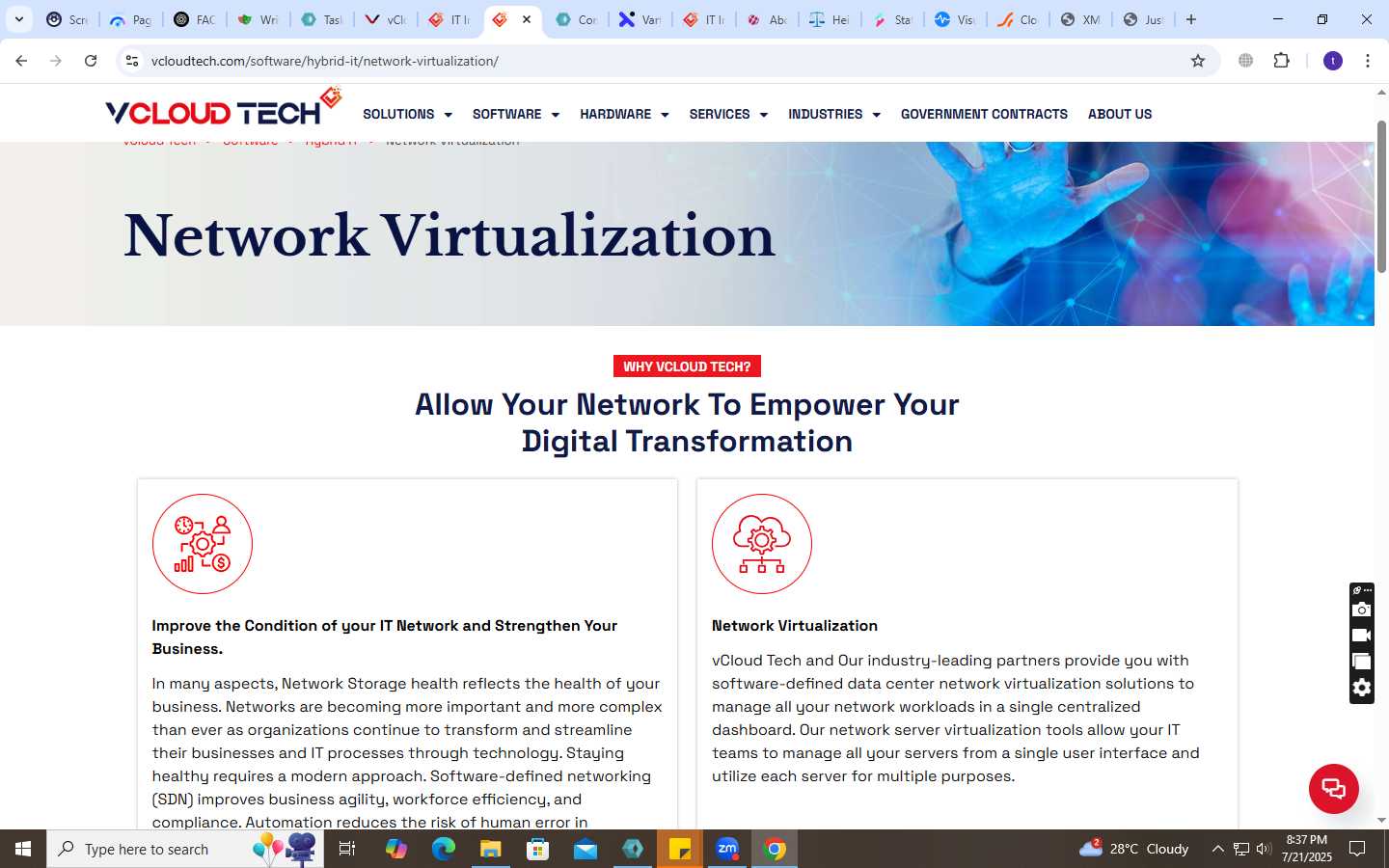Open the Windows Start menu
This screenshot has width=1389, height=868.
click(23, 849)
